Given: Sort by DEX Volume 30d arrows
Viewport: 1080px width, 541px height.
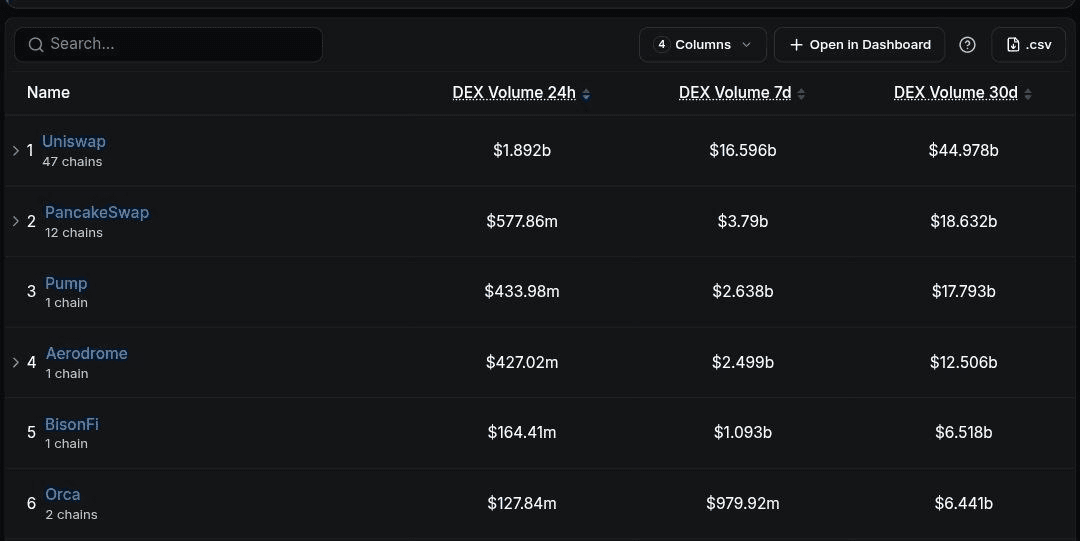Looking at the screenshot, I should pos(1028,94).
